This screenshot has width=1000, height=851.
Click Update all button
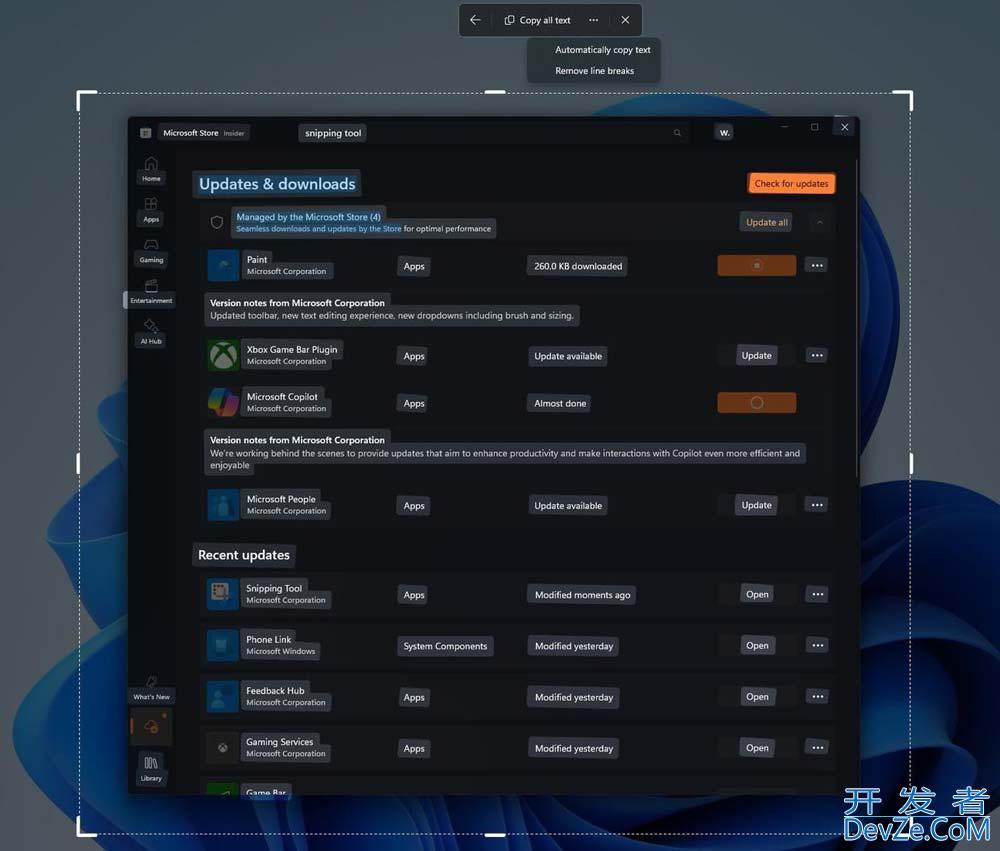pyautogui.click(x=767, y=222)
